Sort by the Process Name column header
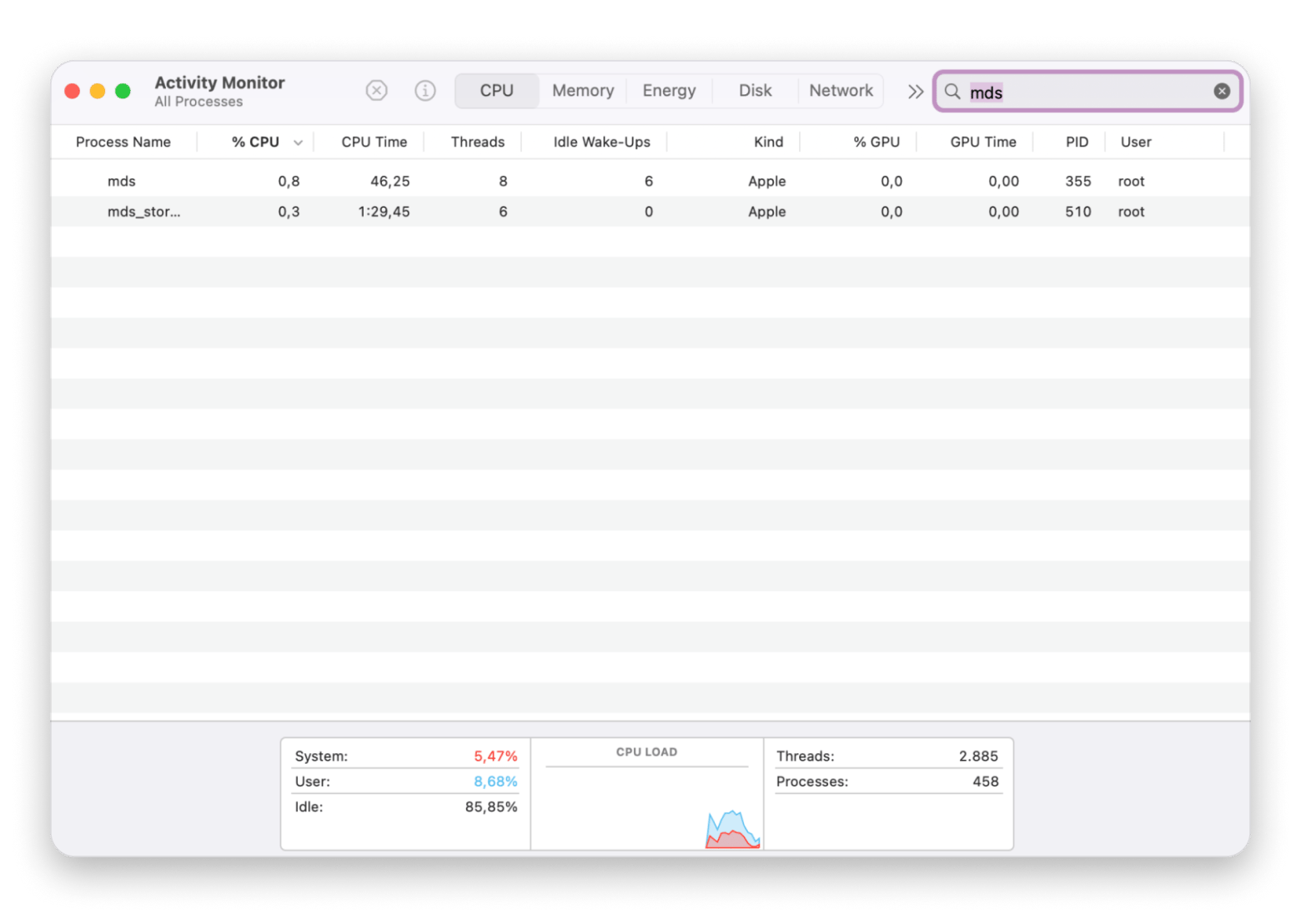The image size is (1301, 924). (123, 143)
